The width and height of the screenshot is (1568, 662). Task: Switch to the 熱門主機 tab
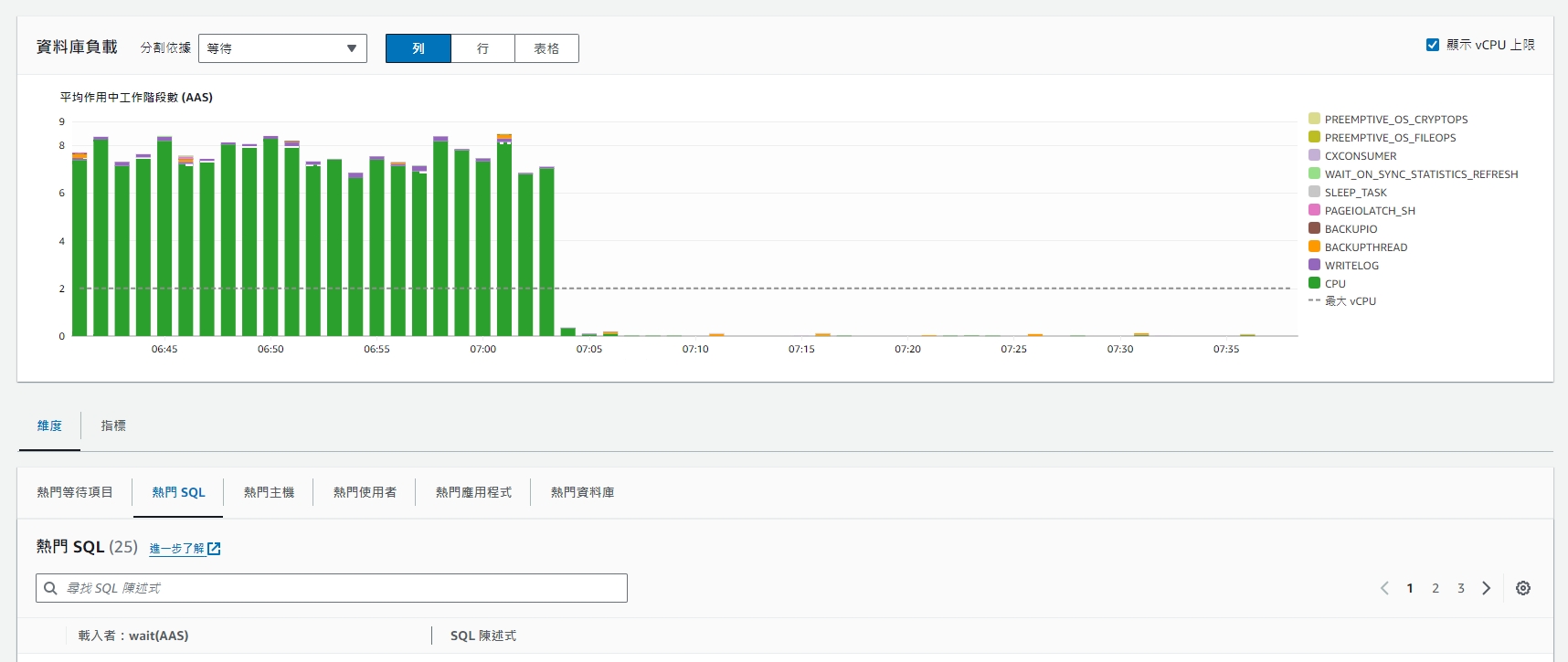click(x=269, y=492)
